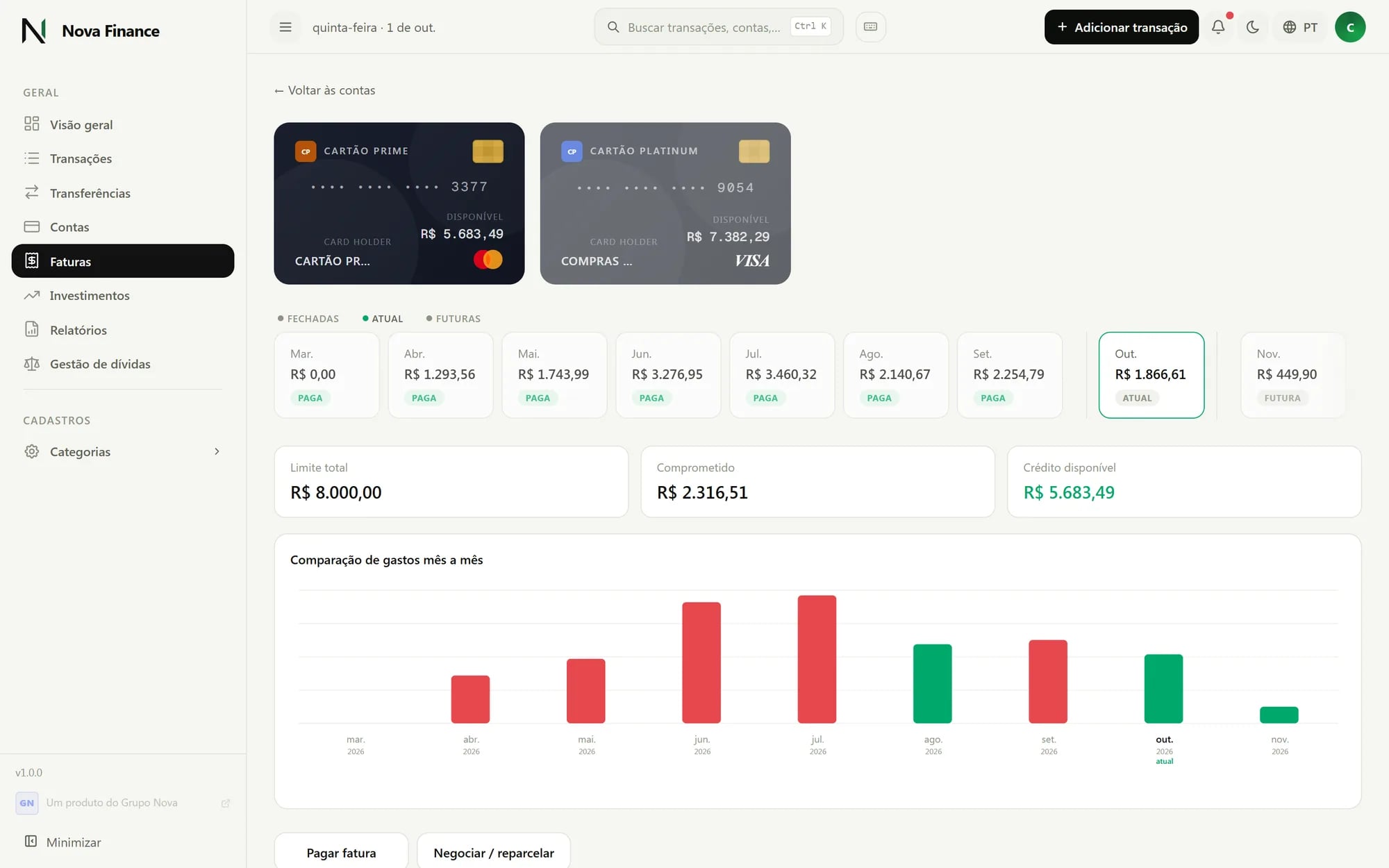Click the Transferências arrows icon
Image resolution: width=1389 pixels, height=868 pixels.
[x=31, y=192]
